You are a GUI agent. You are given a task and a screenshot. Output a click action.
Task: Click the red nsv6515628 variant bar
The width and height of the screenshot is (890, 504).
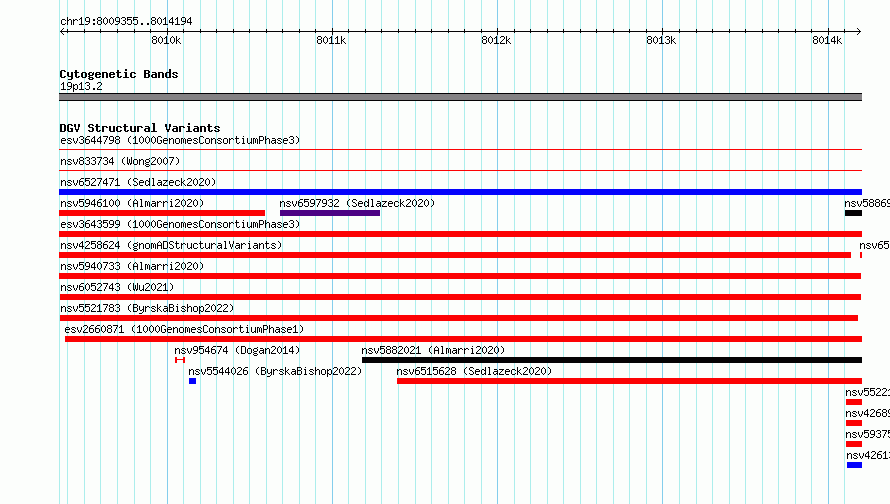(629, 381)
